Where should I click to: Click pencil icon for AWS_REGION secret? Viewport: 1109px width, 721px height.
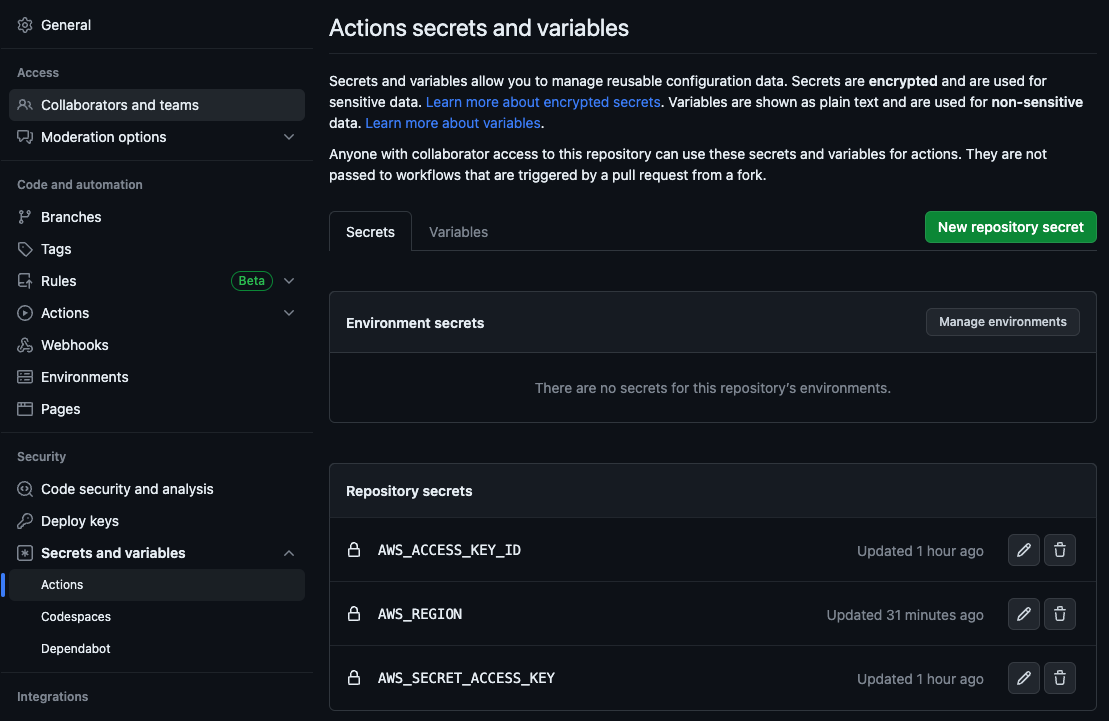click(1023, 614)
